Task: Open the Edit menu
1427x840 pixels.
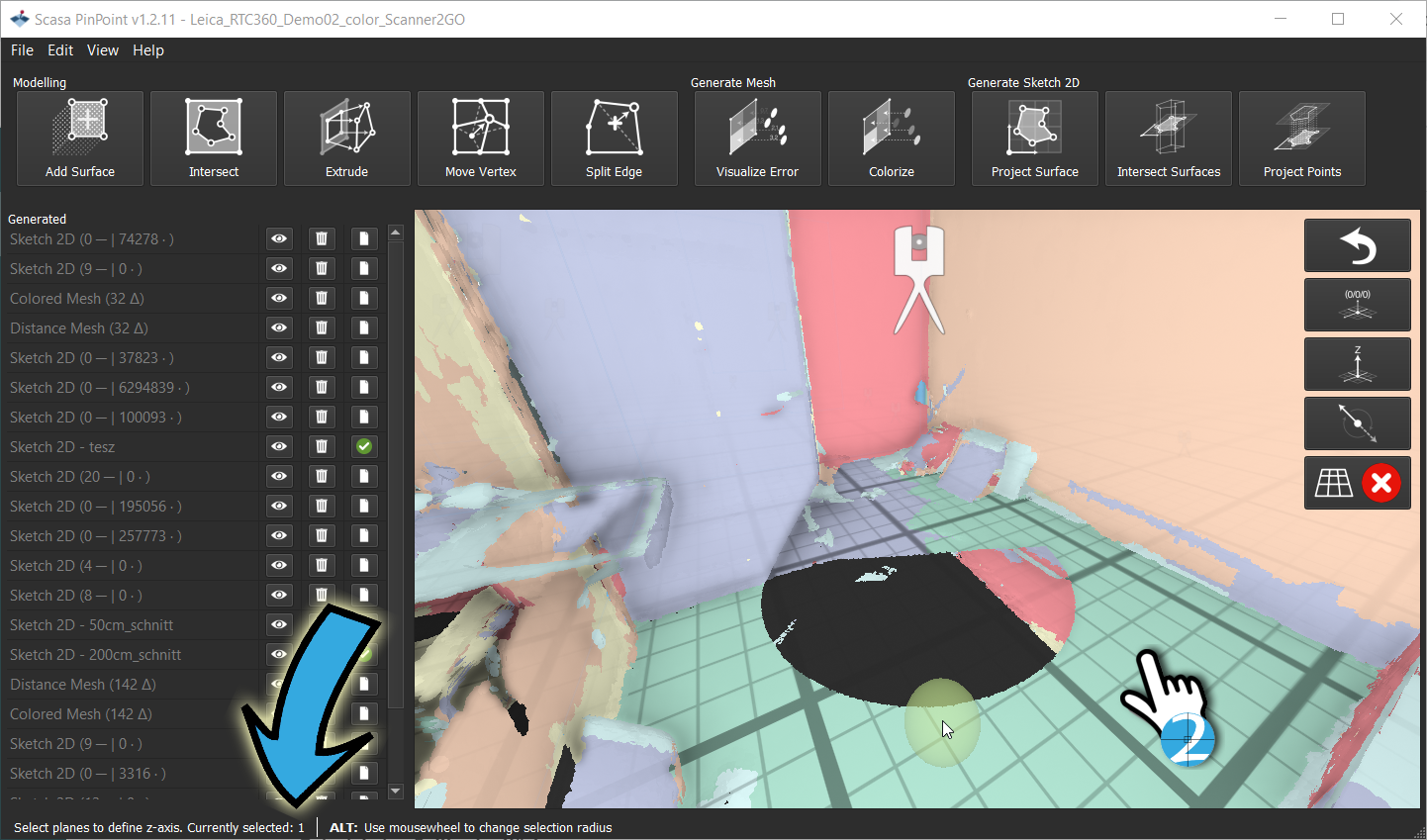Action: pos(60,50)
